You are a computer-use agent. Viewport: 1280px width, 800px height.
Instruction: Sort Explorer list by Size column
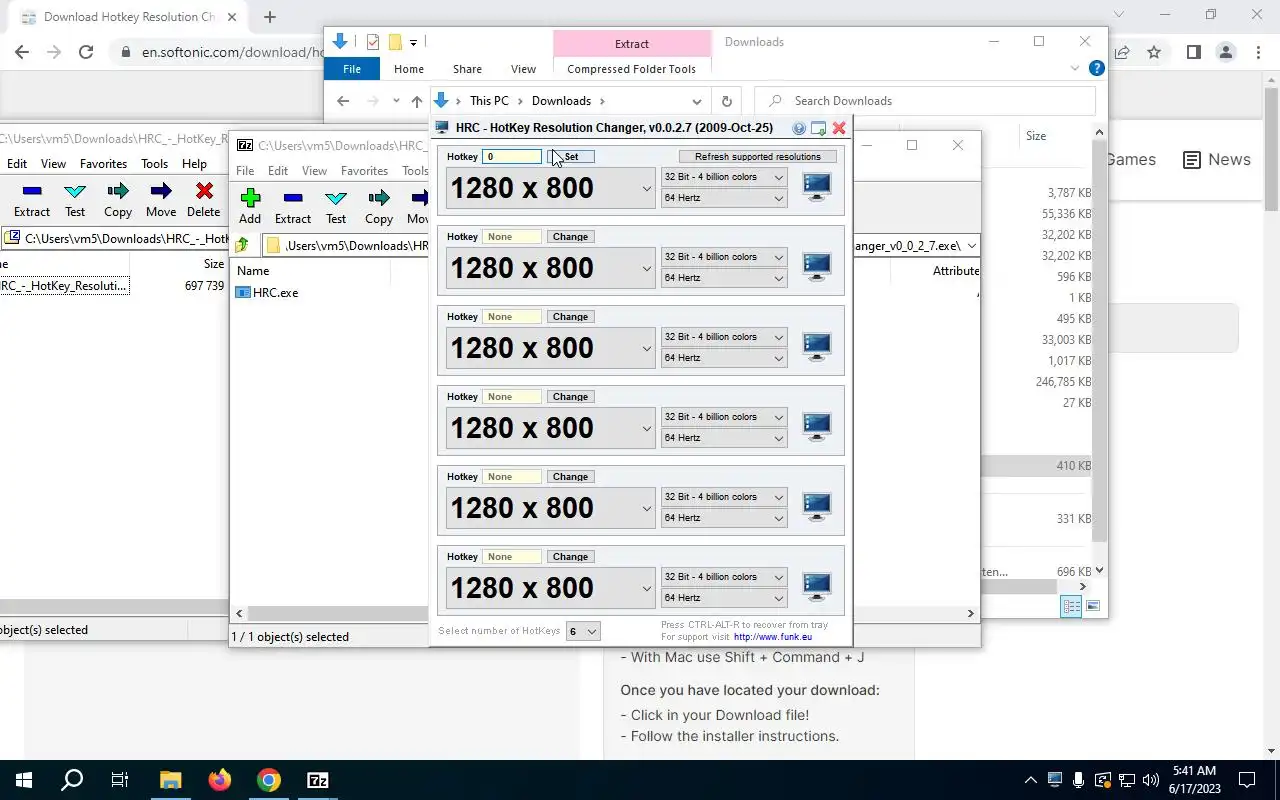1036,136
